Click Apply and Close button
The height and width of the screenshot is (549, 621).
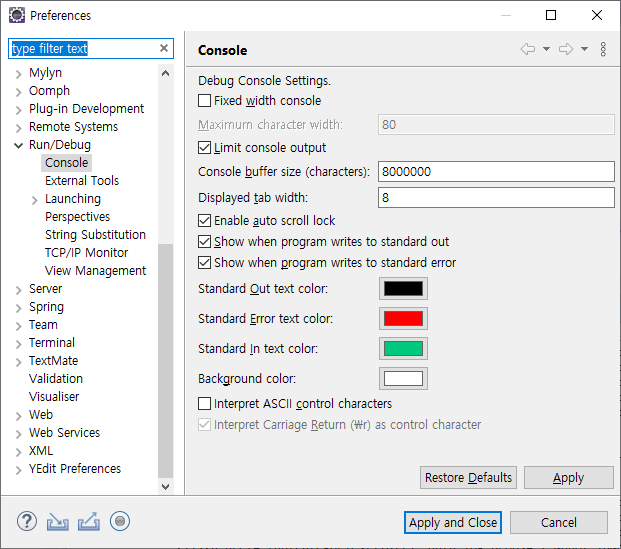(x=453, y=522)
